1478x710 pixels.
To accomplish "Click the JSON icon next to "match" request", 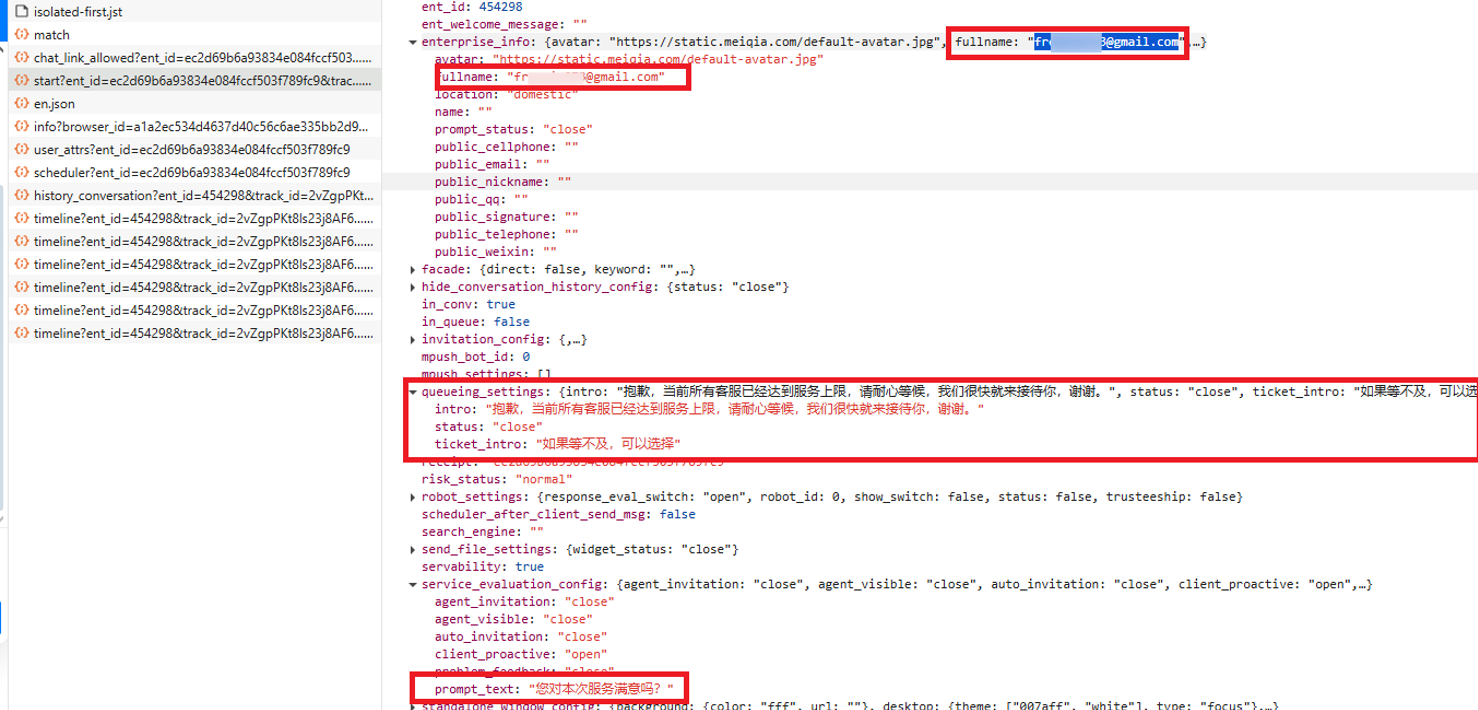I will click(22, 34).
